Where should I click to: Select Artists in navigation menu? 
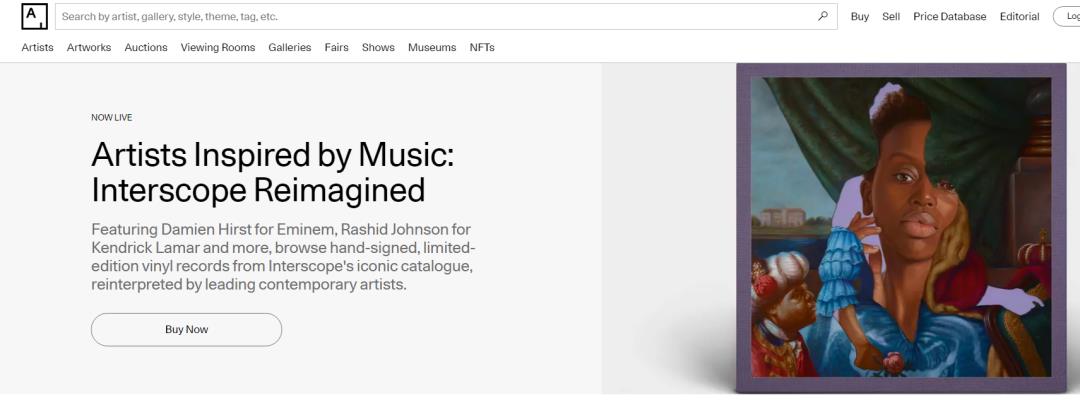[37, 47]
